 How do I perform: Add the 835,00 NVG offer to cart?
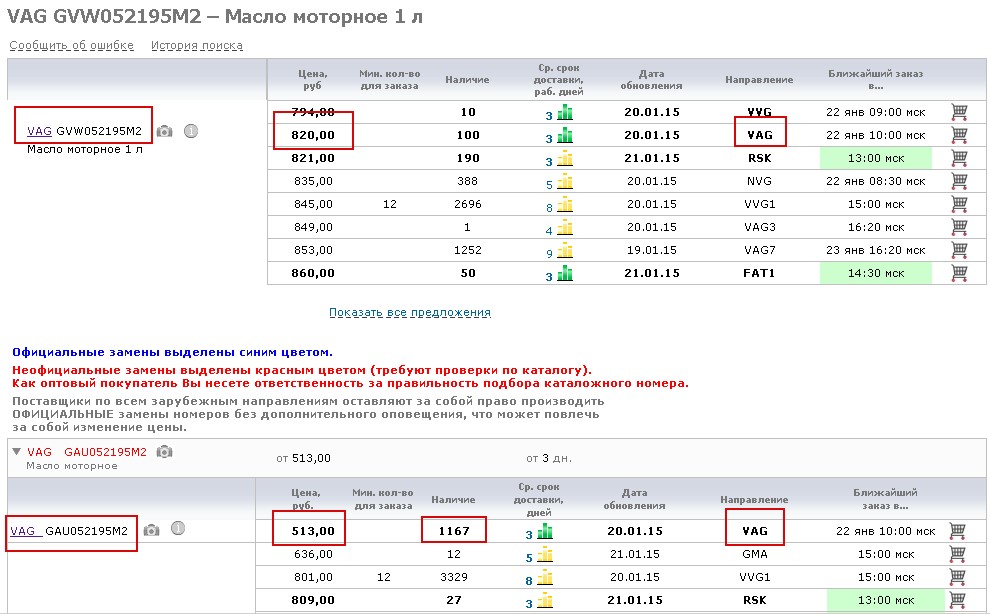(959, 181)
